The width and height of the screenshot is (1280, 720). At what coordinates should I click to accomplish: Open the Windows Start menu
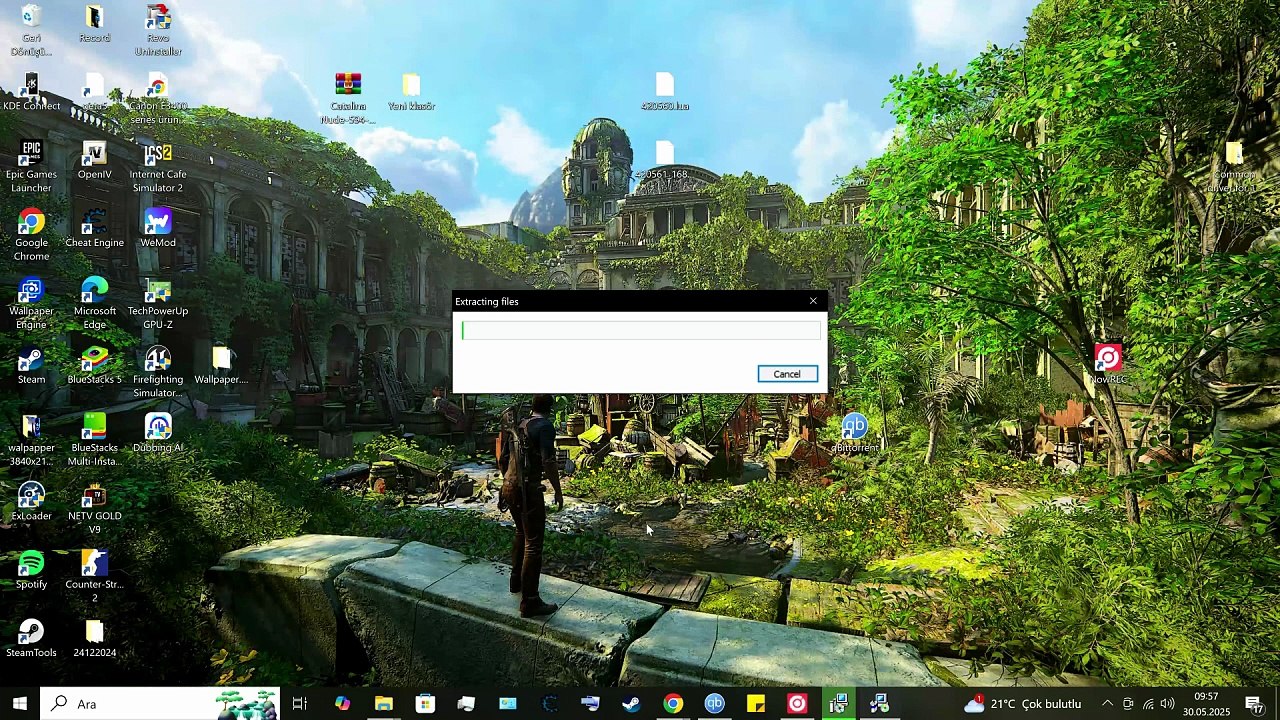(x=19, y=704)
